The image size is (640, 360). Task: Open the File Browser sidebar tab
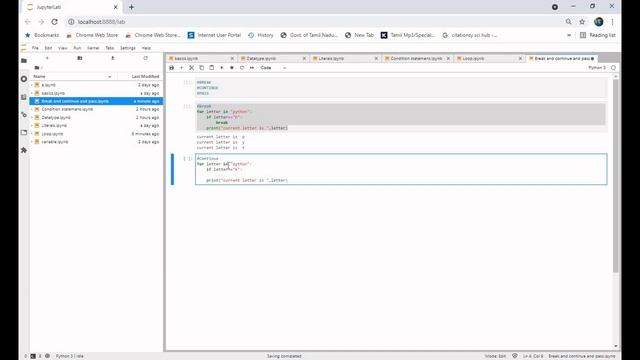24,60
